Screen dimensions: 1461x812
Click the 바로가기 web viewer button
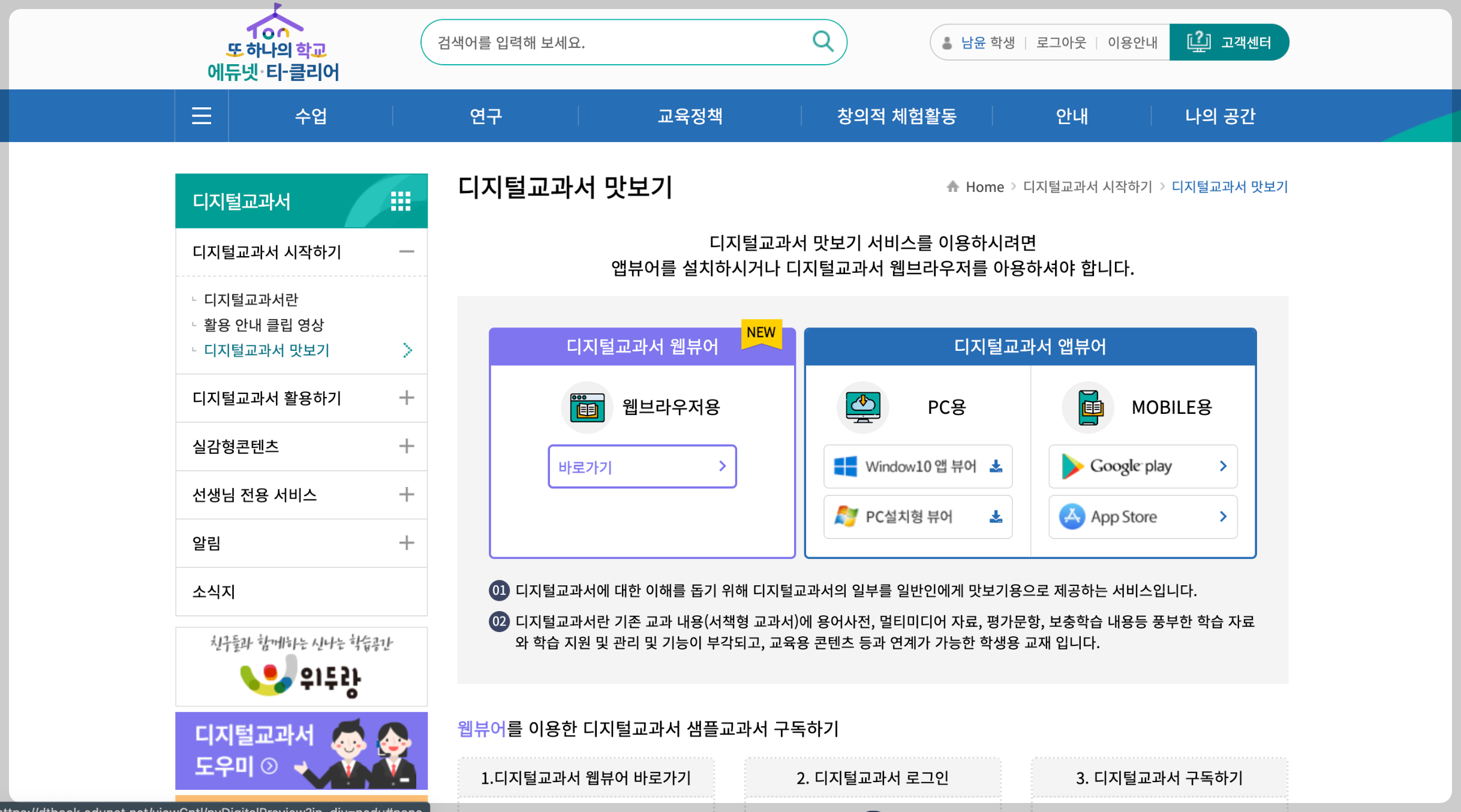642,467
